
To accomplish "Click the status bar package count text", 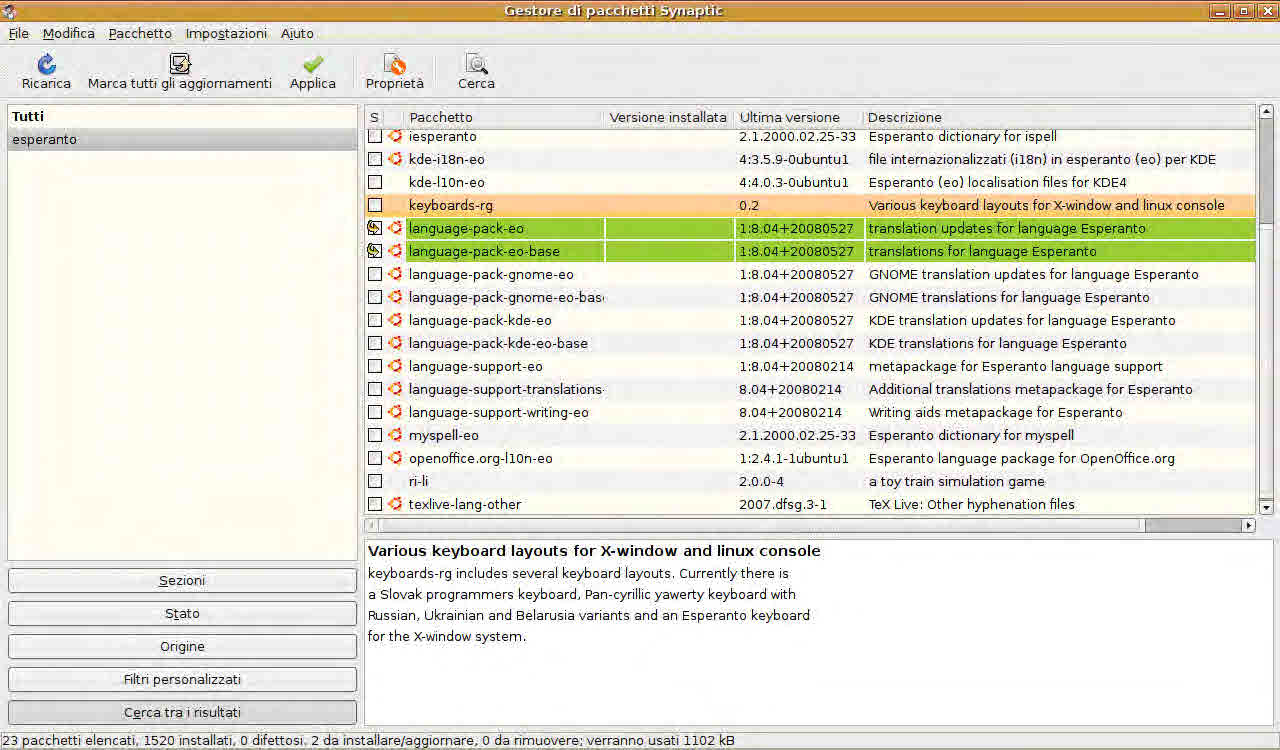I will click(369, 741).
